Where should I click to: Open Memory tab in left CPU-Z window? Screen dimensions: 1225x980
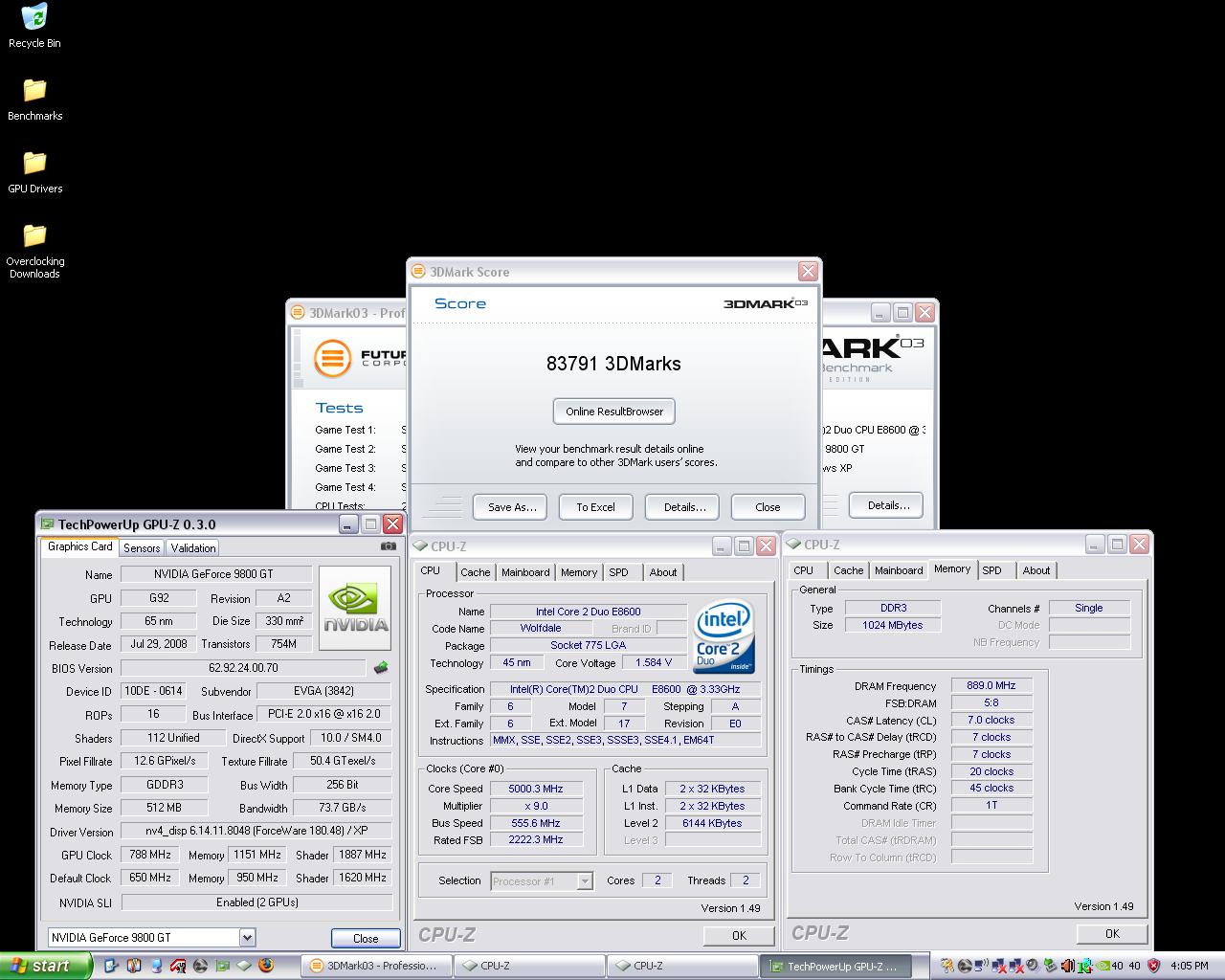(579, 572)
